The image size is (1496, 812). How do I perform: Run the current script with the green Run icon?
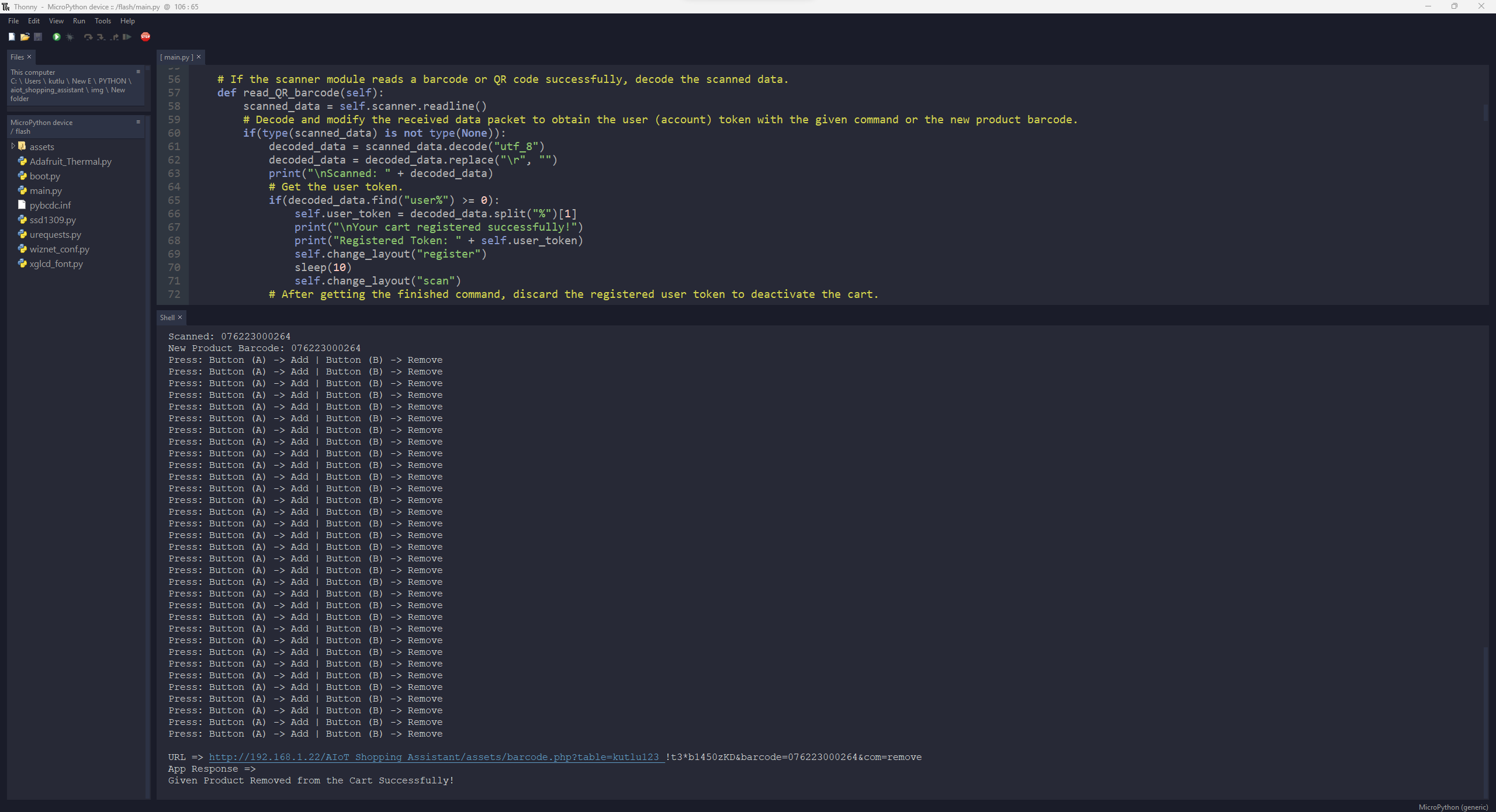[56, 37]
